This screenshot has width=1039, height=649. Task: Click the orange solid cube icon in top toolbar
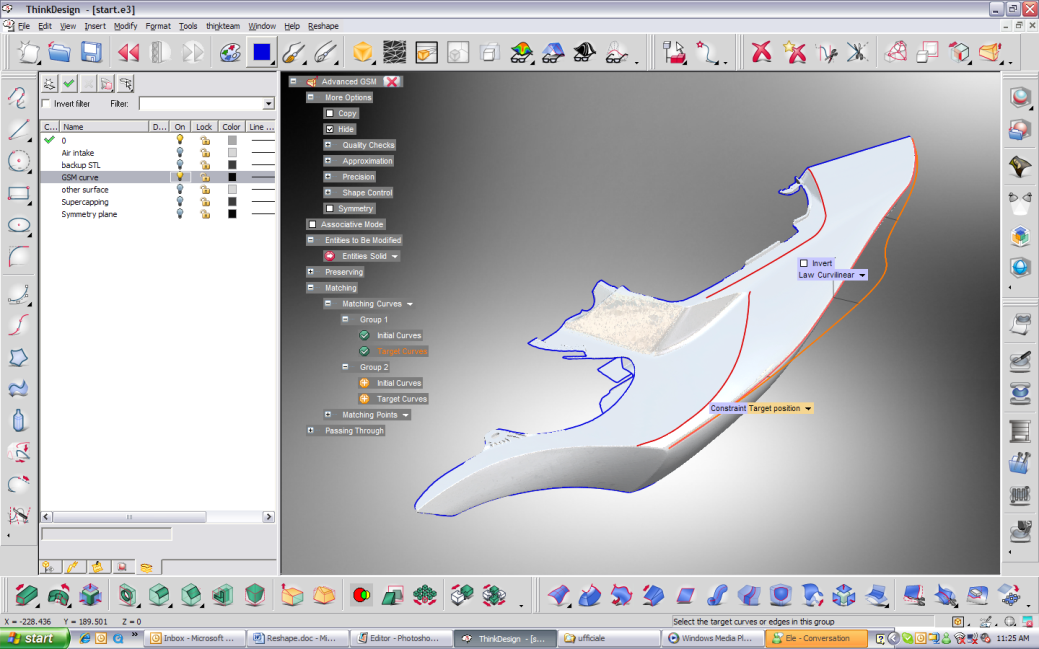pyautogui.click(x=362, y=52)
